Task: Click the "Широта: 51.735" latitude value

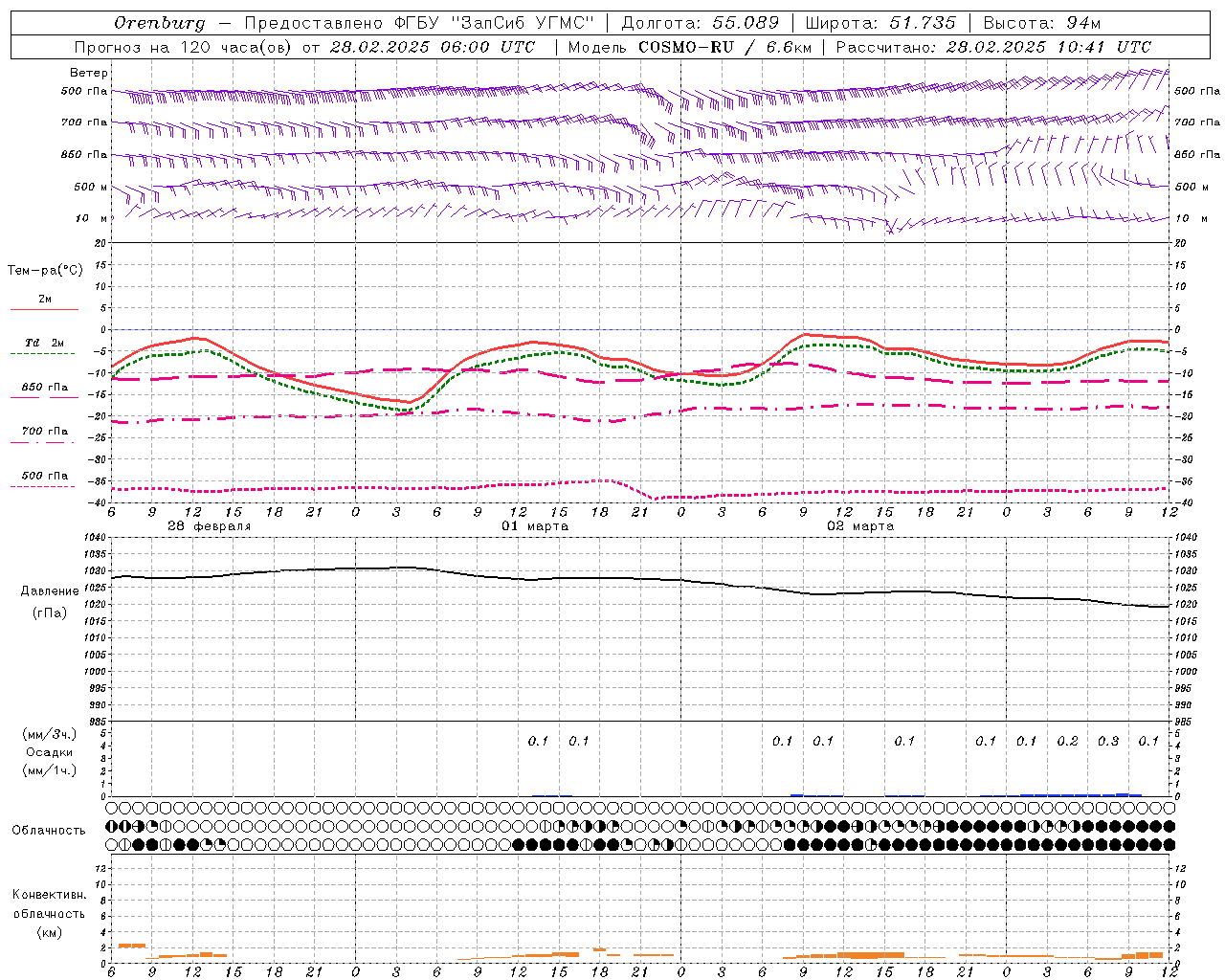Action: pyautogui.click(x=880, y=23)
